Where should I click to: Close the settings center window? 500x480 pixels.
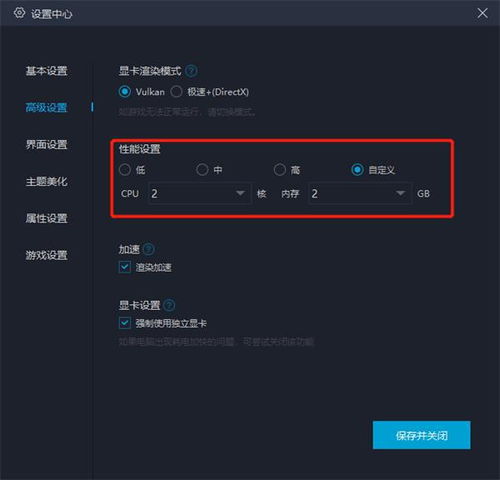coord(482,13)
